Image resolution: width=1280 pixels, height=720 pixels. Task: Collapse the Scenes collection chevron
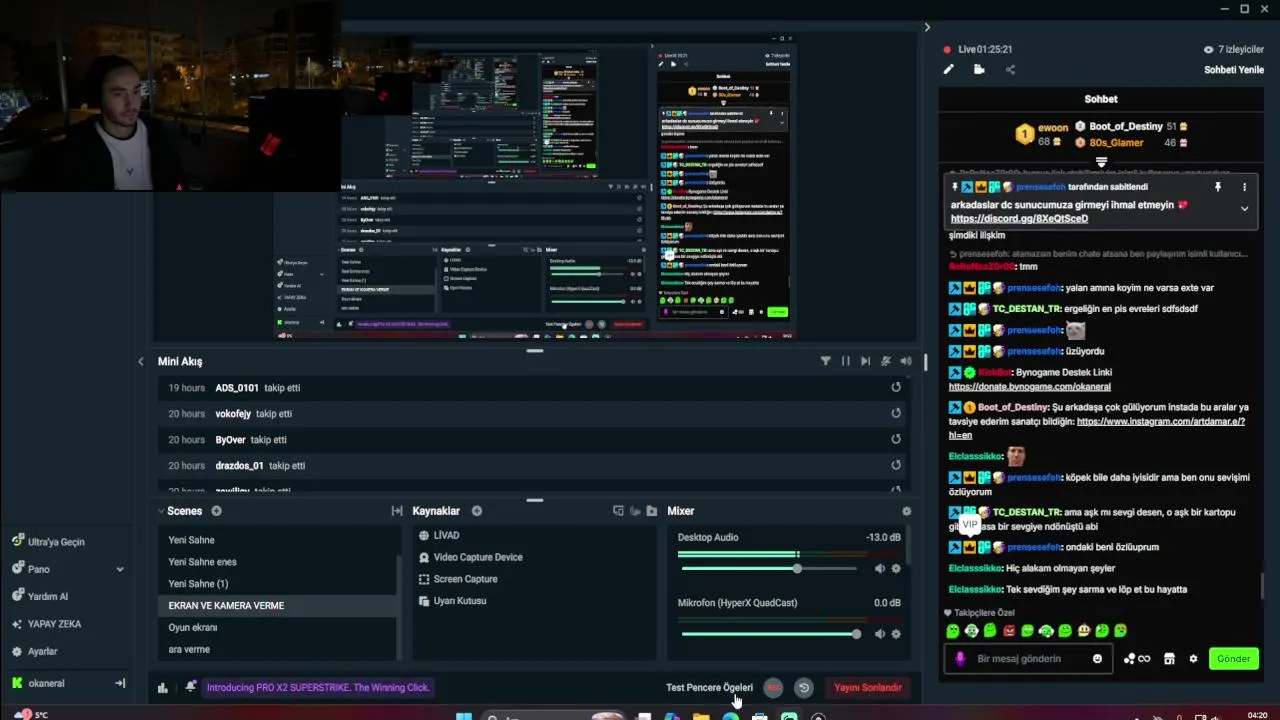tap(161, 511)
